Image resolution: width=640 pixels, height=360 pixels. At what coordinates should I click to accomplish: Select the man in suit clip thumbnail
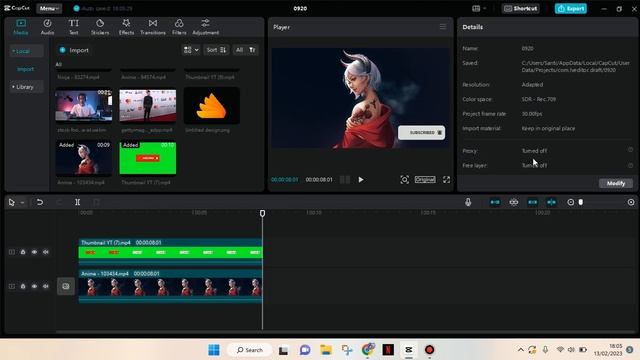point(148,105)
